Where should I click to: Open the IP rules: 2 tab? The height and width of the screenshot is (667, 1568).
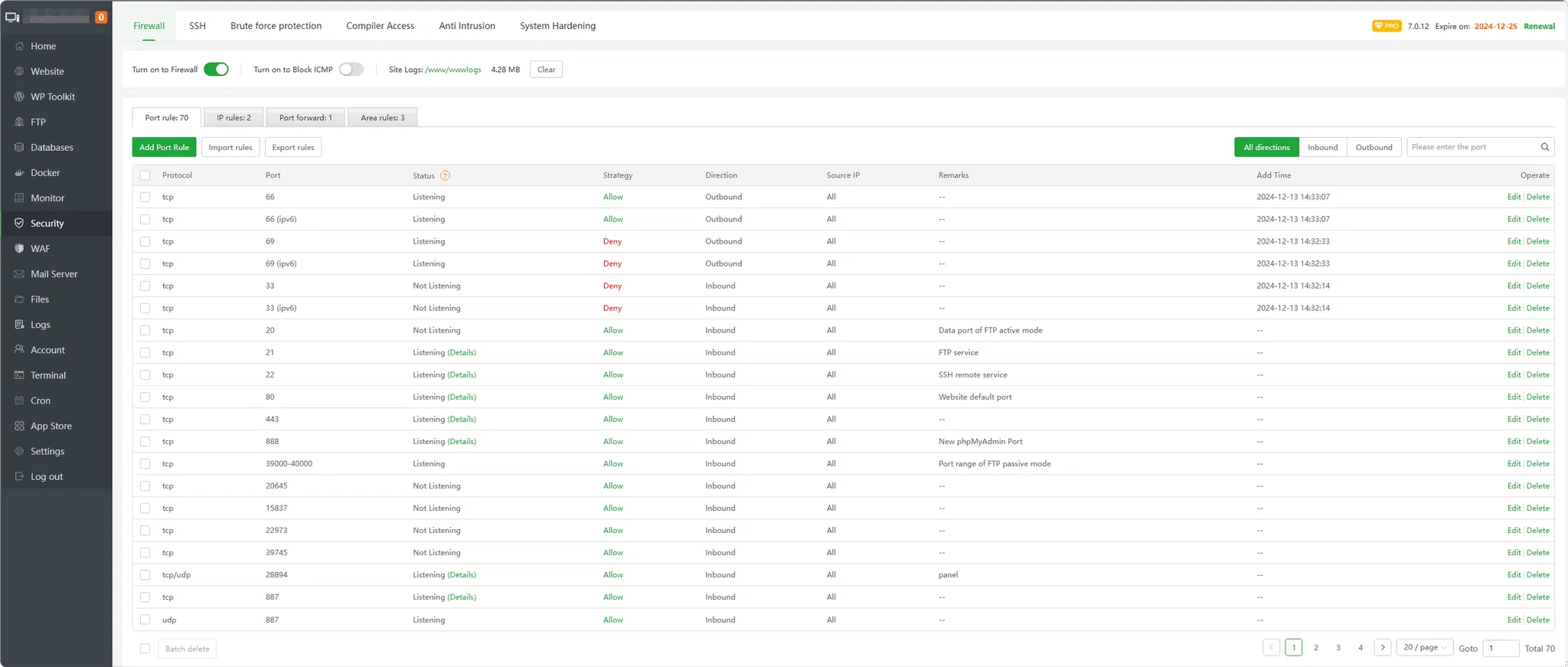pyautogui.click(x=234, y=118)
